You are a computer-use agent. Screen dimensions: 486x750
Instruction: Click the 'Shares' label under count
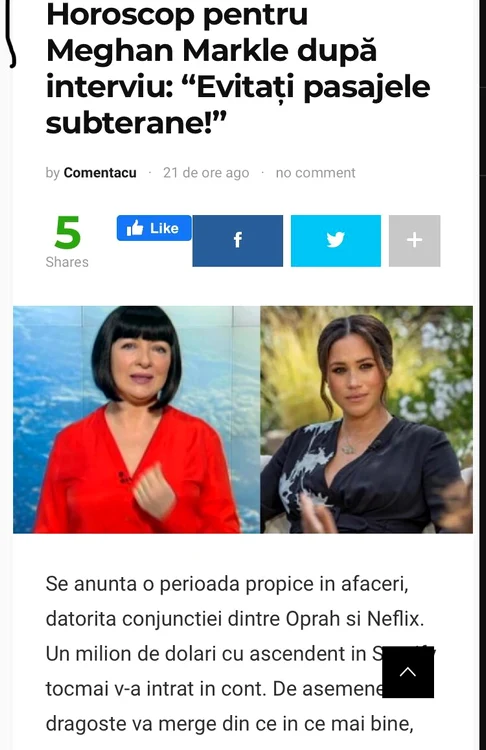[67, 262]
